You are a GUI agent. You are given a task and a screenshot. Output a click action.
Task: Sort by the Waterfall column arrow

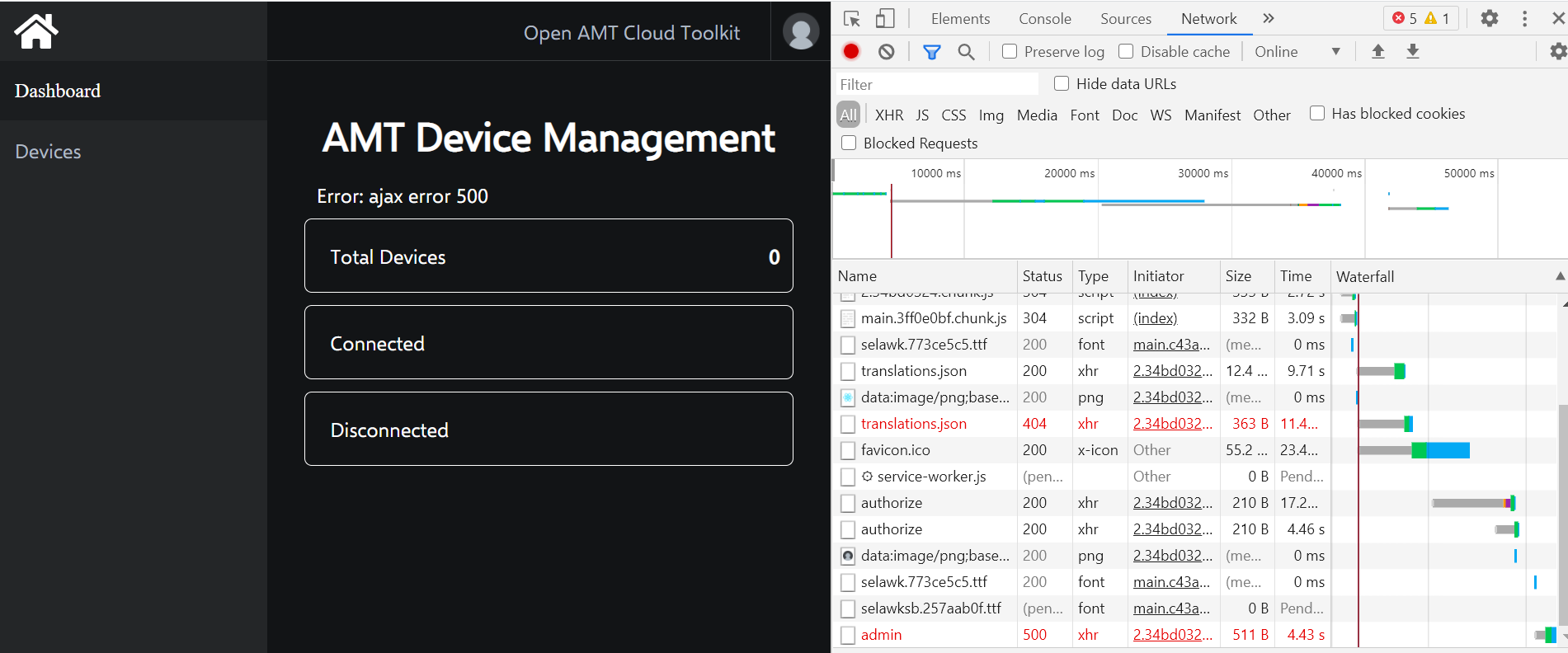click(1560, 276)
